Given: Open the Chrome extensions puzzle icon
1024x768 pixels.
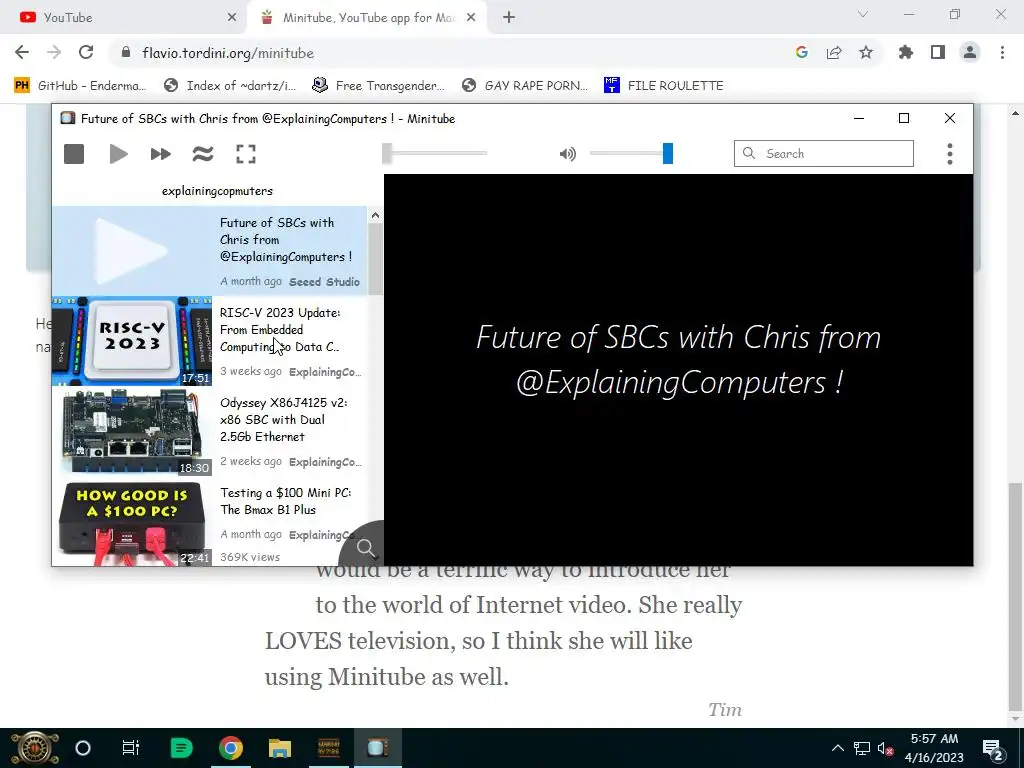Looking at the screenshot, I should 906,53.
